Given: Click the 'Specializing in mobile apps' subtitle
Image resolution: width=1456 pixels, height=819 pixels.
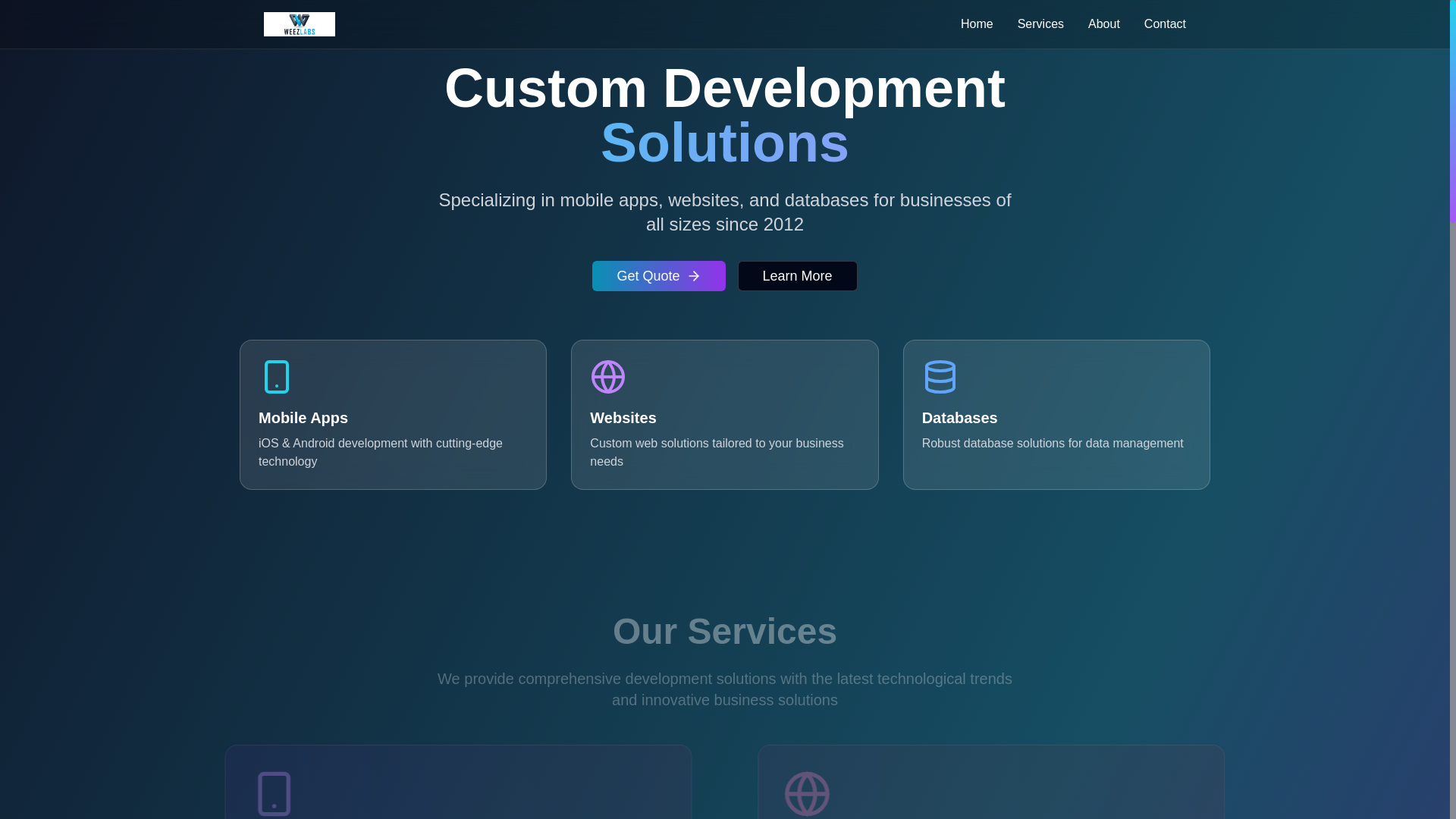Looking at the screenshot, I should tap(725, 212).
